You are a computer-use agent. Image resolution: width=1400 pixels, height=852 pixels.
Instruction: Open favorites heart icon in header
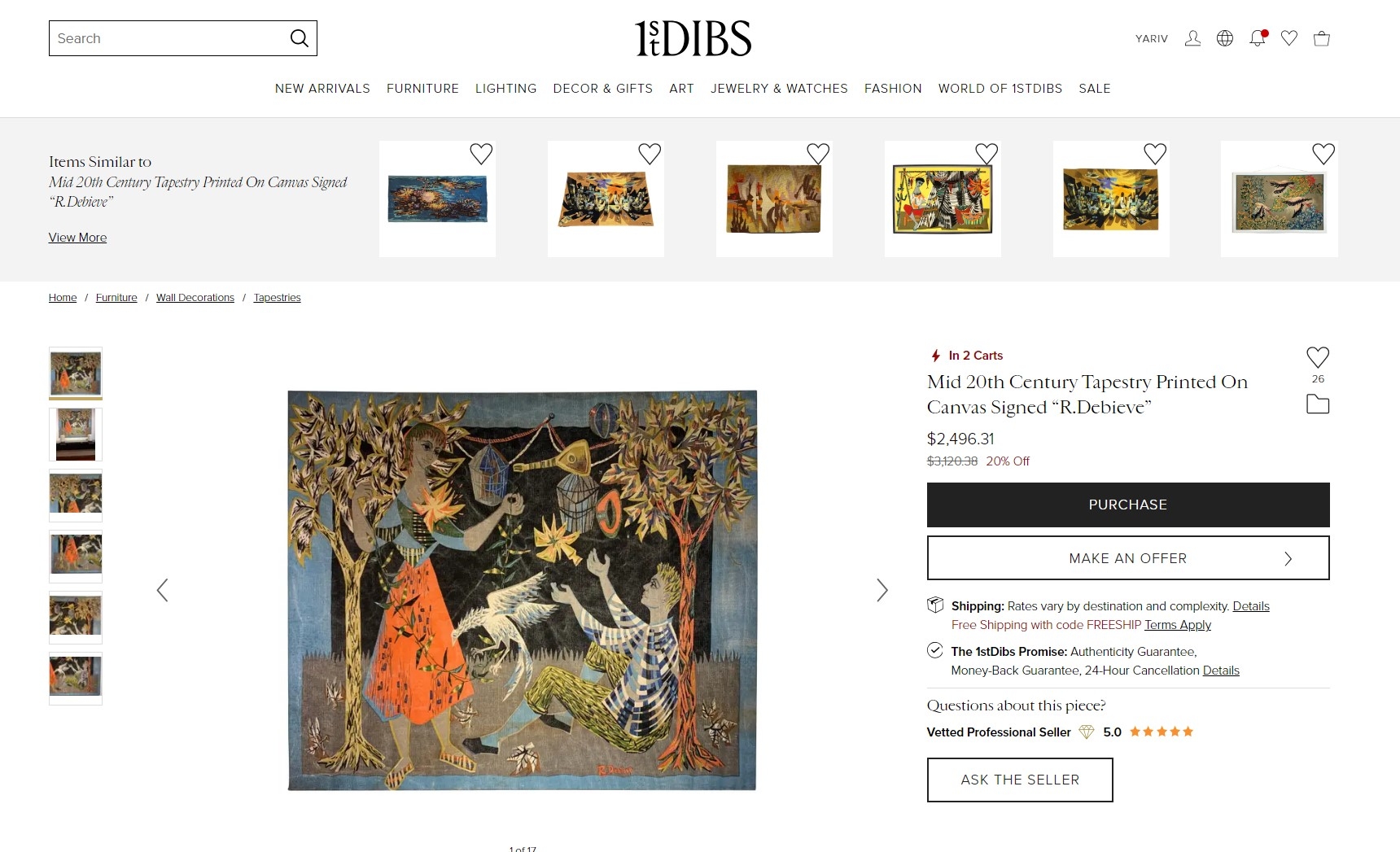click(1289, 38)
